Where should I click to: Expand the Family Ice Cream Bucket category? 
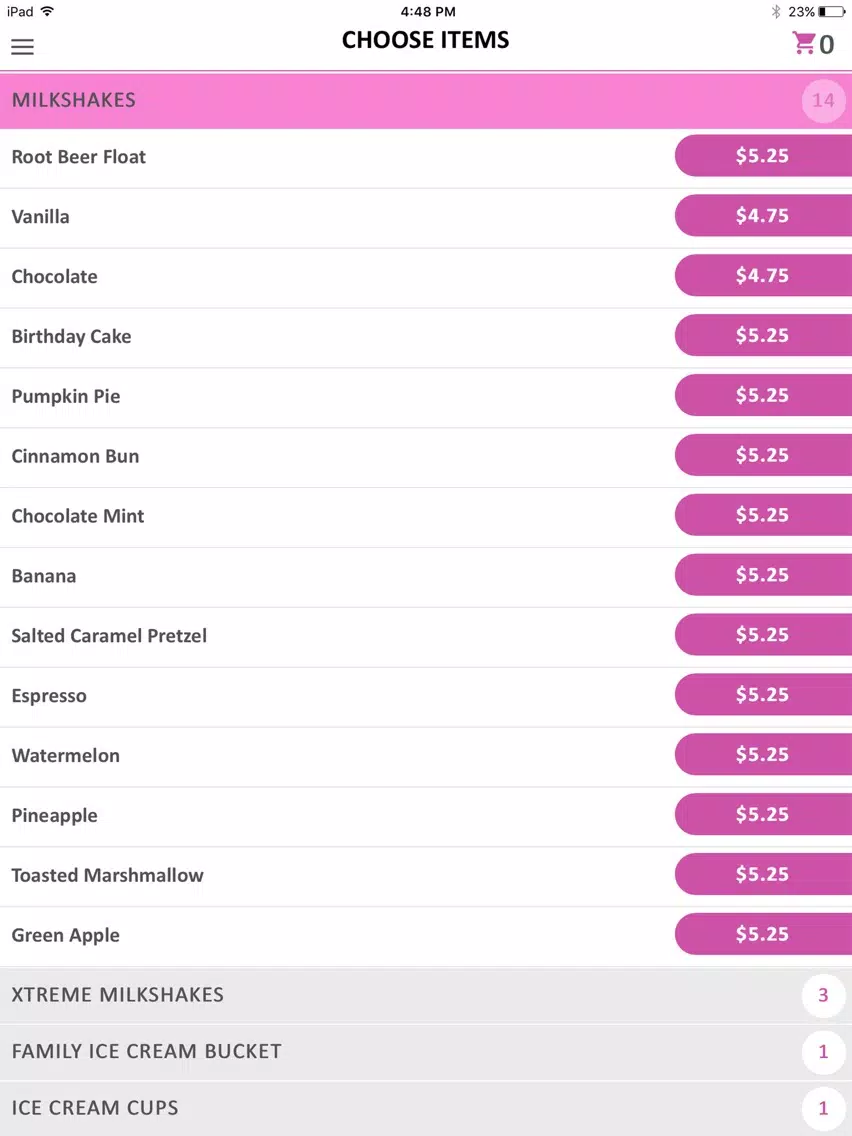click(x=426, y=1051)
